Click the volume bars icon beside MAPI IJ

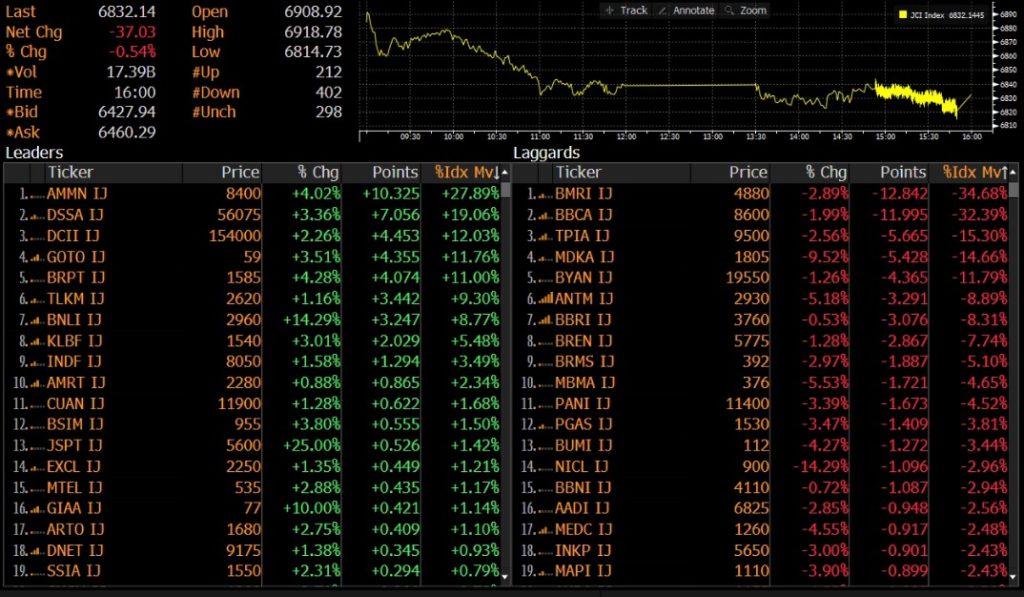pyautogui.click(x=546, y=572)
